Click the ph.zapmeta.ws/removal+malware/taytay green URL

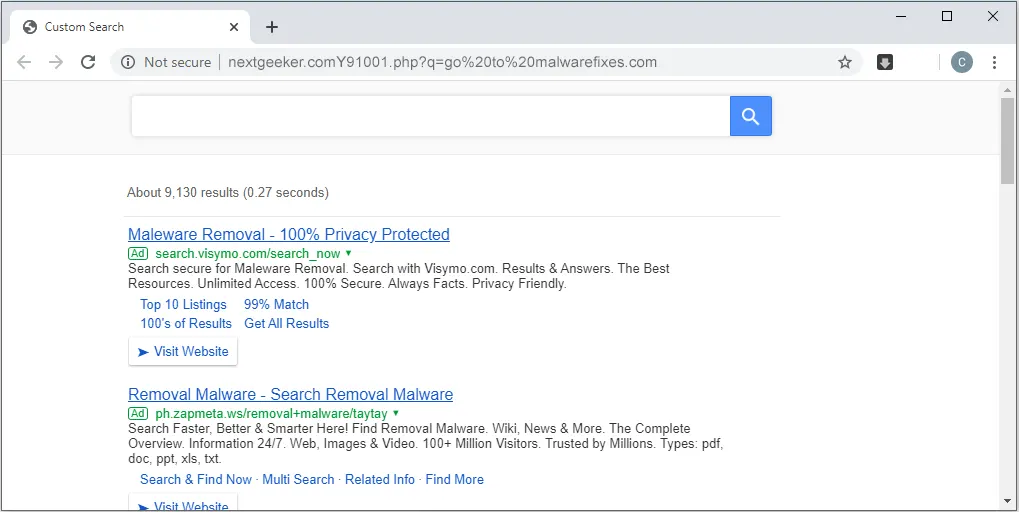point(272,414)
